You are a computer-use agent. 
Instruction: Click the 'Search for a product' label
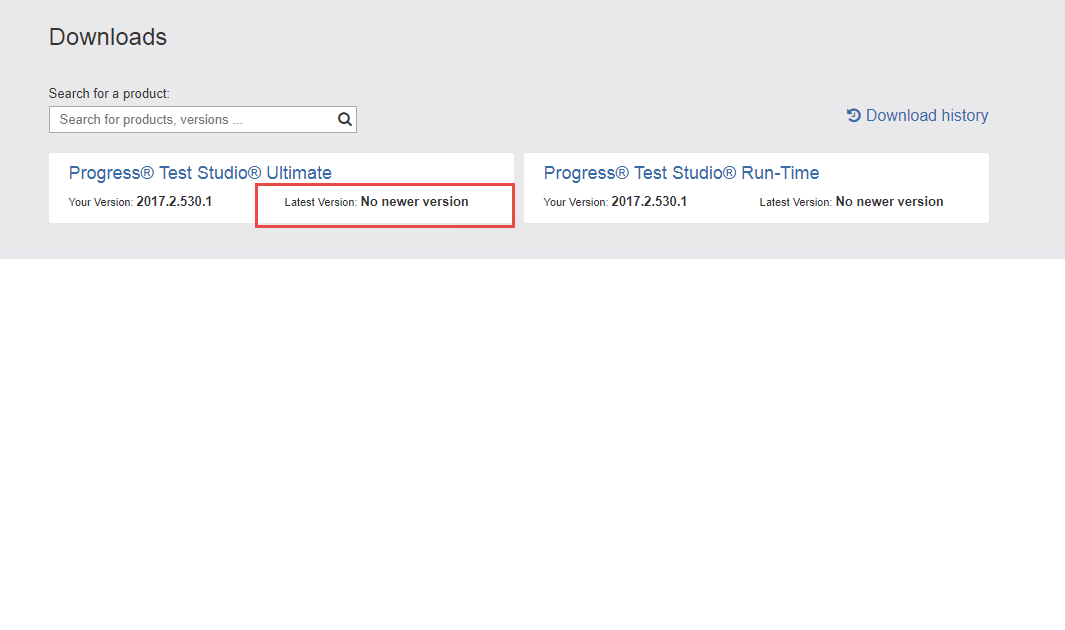[x=109, y=93]
